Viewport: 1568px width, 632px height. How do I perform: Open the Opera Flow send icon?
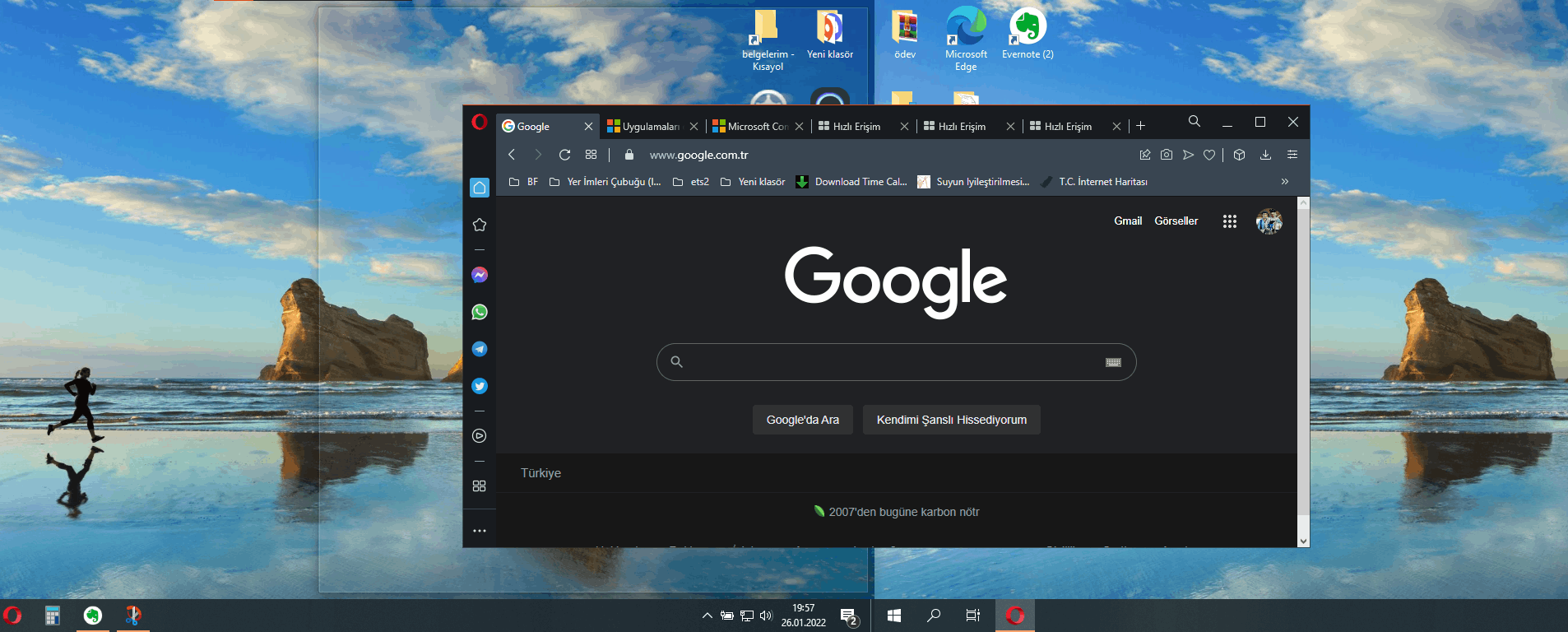pyautogui.click(x=1188, y=155)
